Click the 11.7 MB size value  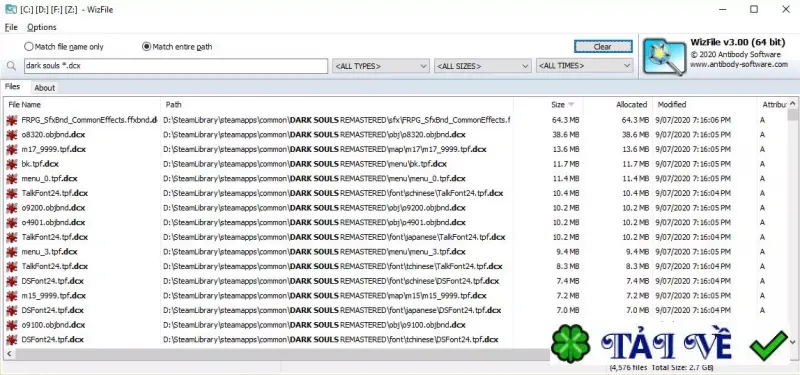(565, 164)
